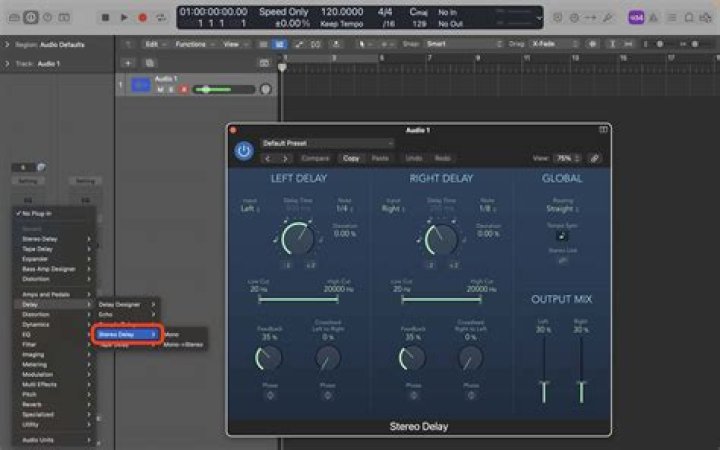720x450 pixels.
Task: Open the Snap Smart dropdown
Action: point(464,44)
